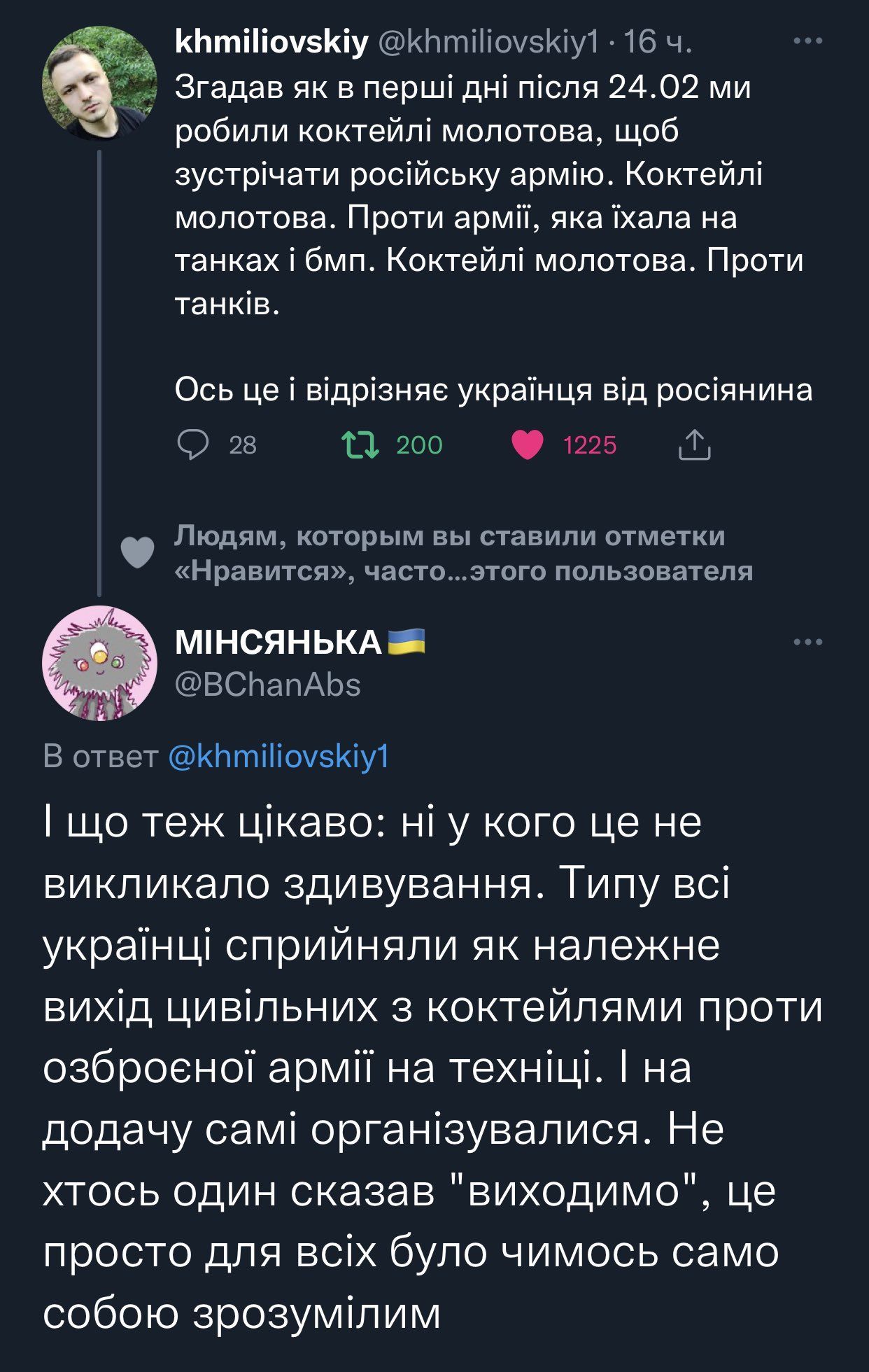Click the @khmiliovskiy1 handle in tweet header
The height and width of the screenshot is (1372, 869).
click(488, 43)
